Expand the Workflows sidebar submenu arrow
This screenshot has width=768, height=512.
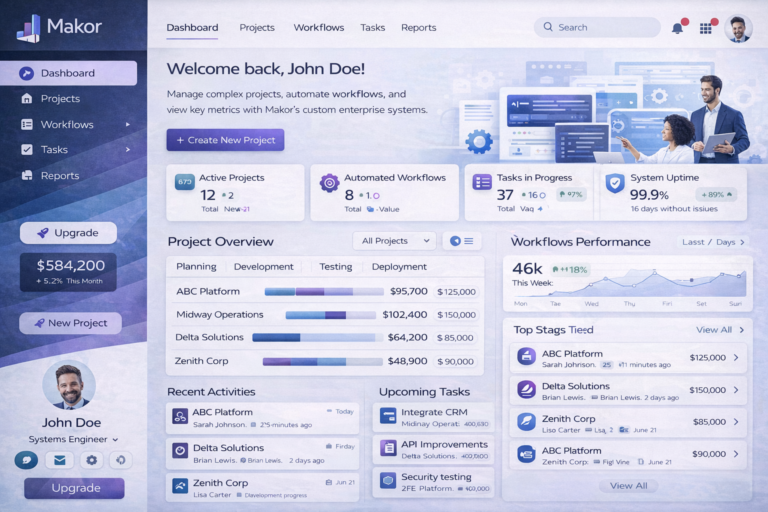tap(128, 124)
